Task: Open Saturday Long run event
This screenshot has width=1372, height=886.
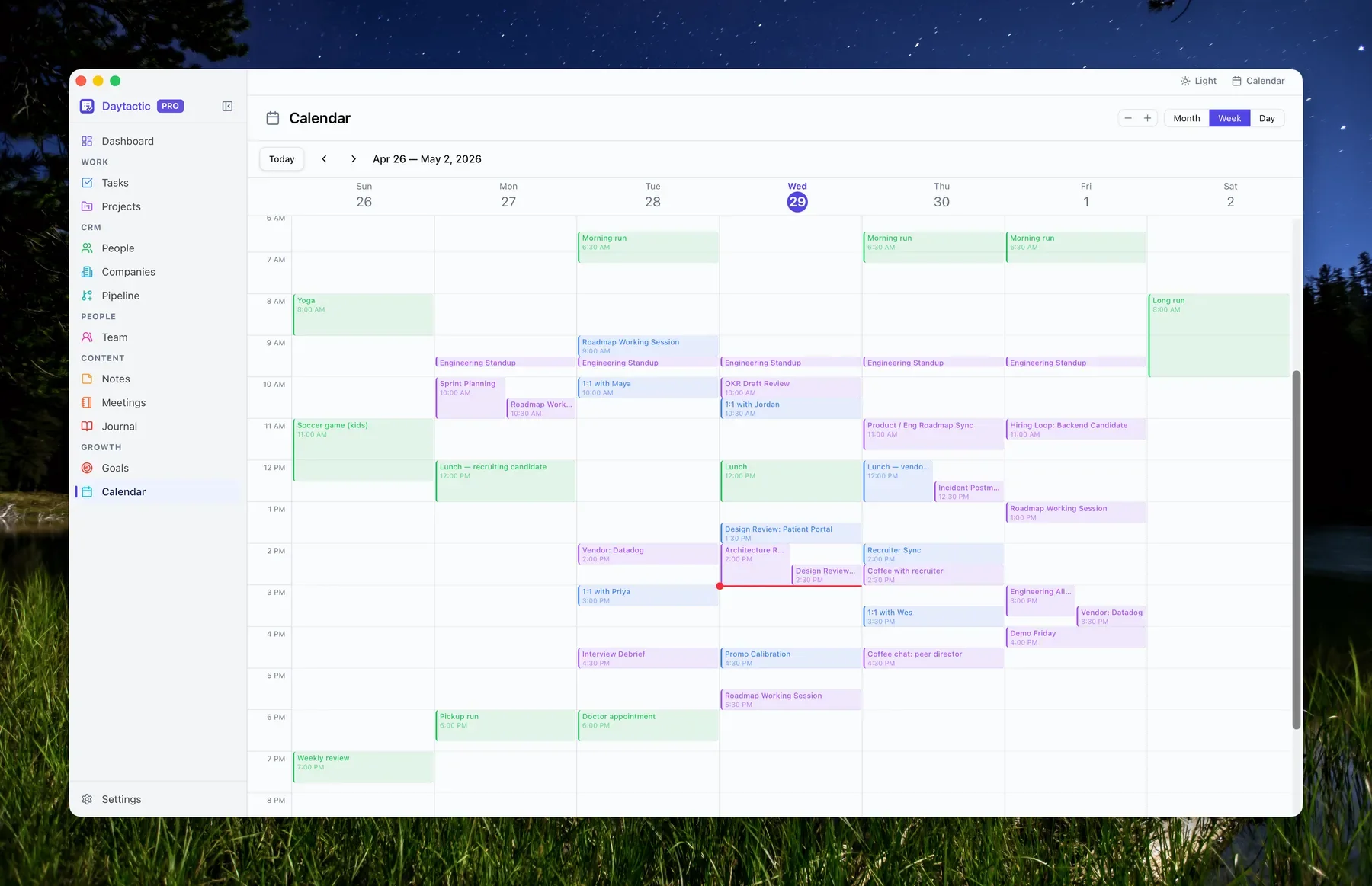Action: click(x=1219, y=335)
